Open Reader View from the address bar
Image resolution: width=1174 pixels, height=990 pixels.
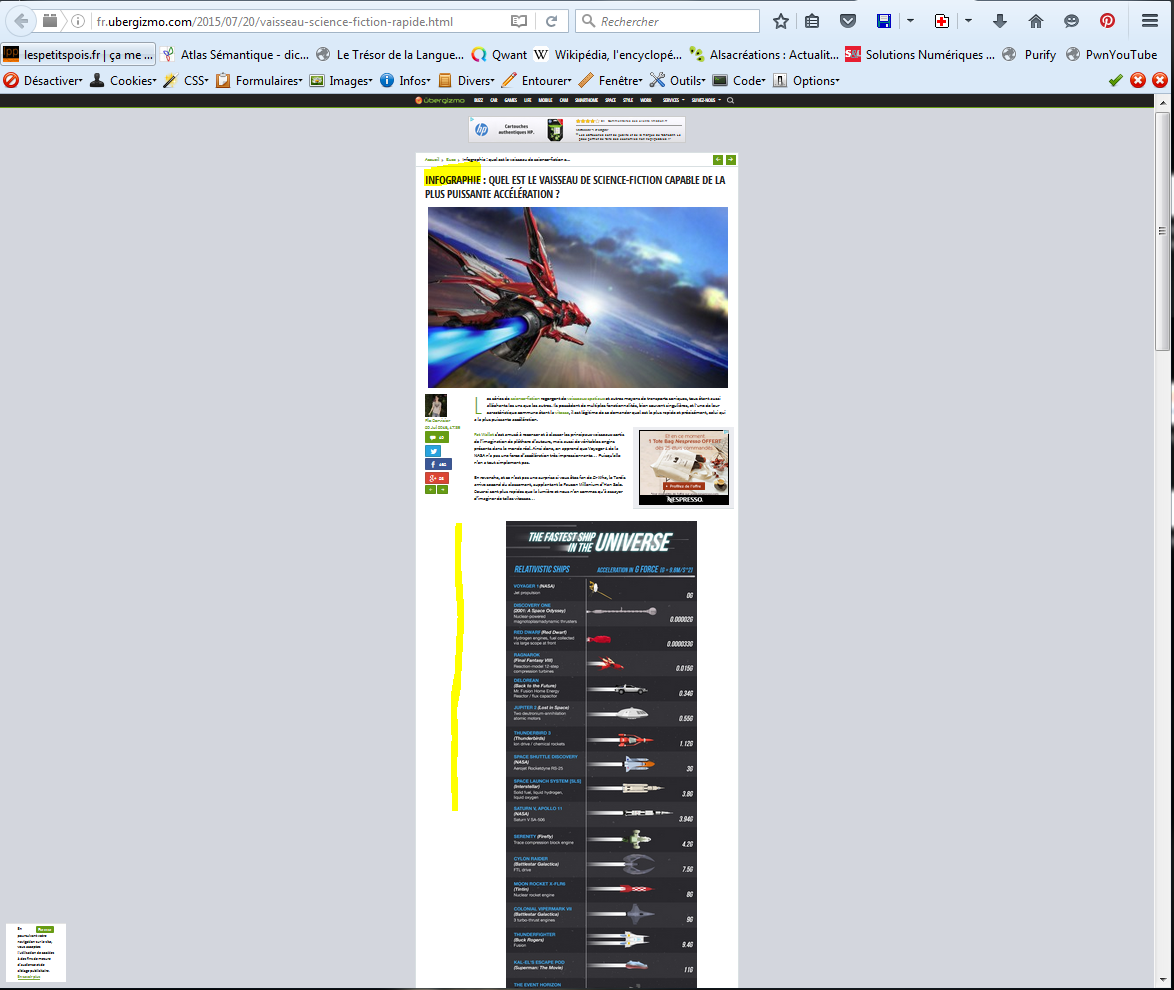pyautogui.click(x=519, y=21)
